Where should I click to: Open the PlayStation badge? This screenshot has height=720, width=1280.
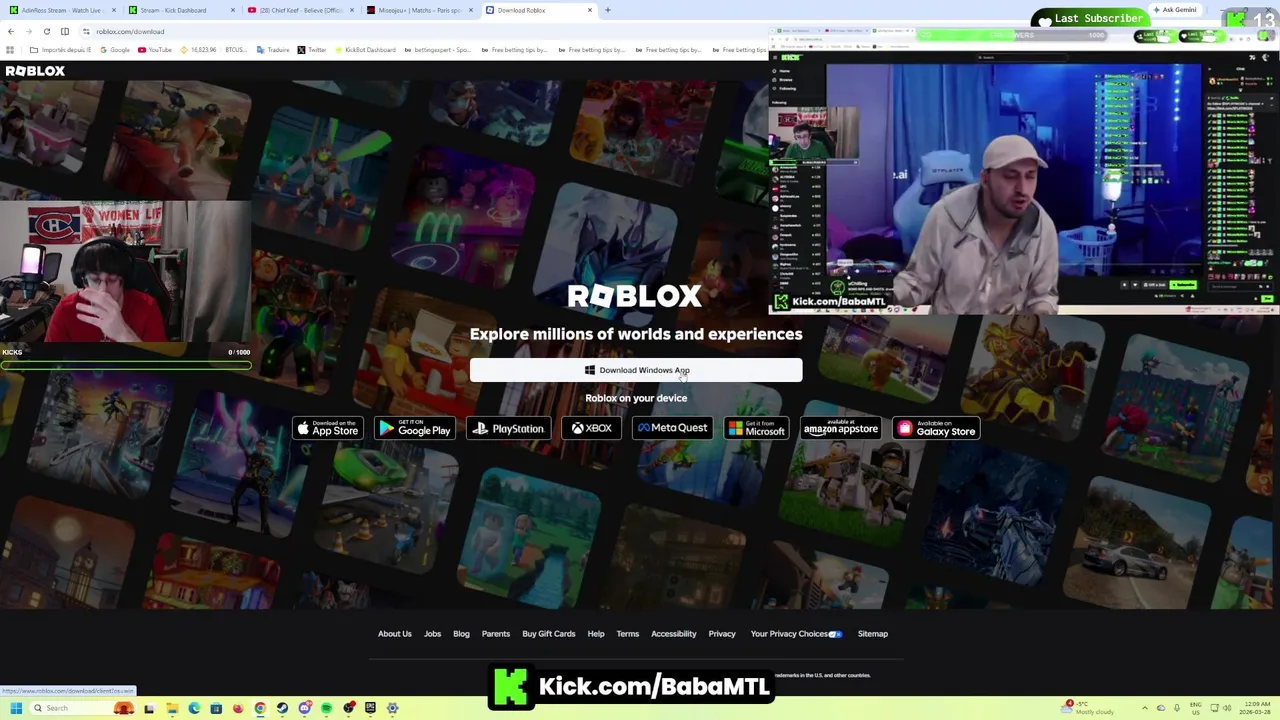coord(508,429)
